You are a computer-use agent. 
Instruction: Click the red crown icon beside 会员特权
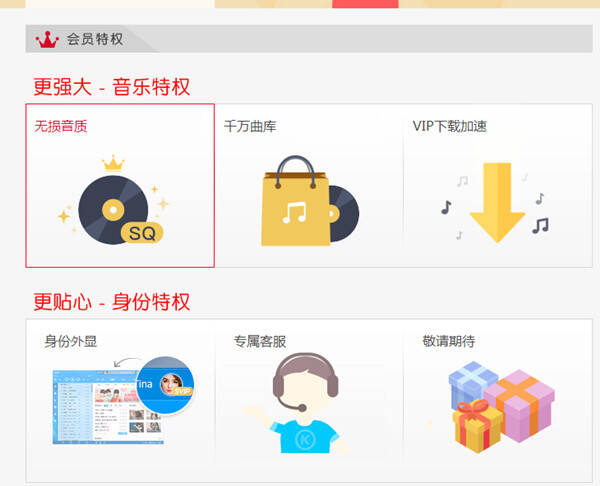[x=47, y=39]
